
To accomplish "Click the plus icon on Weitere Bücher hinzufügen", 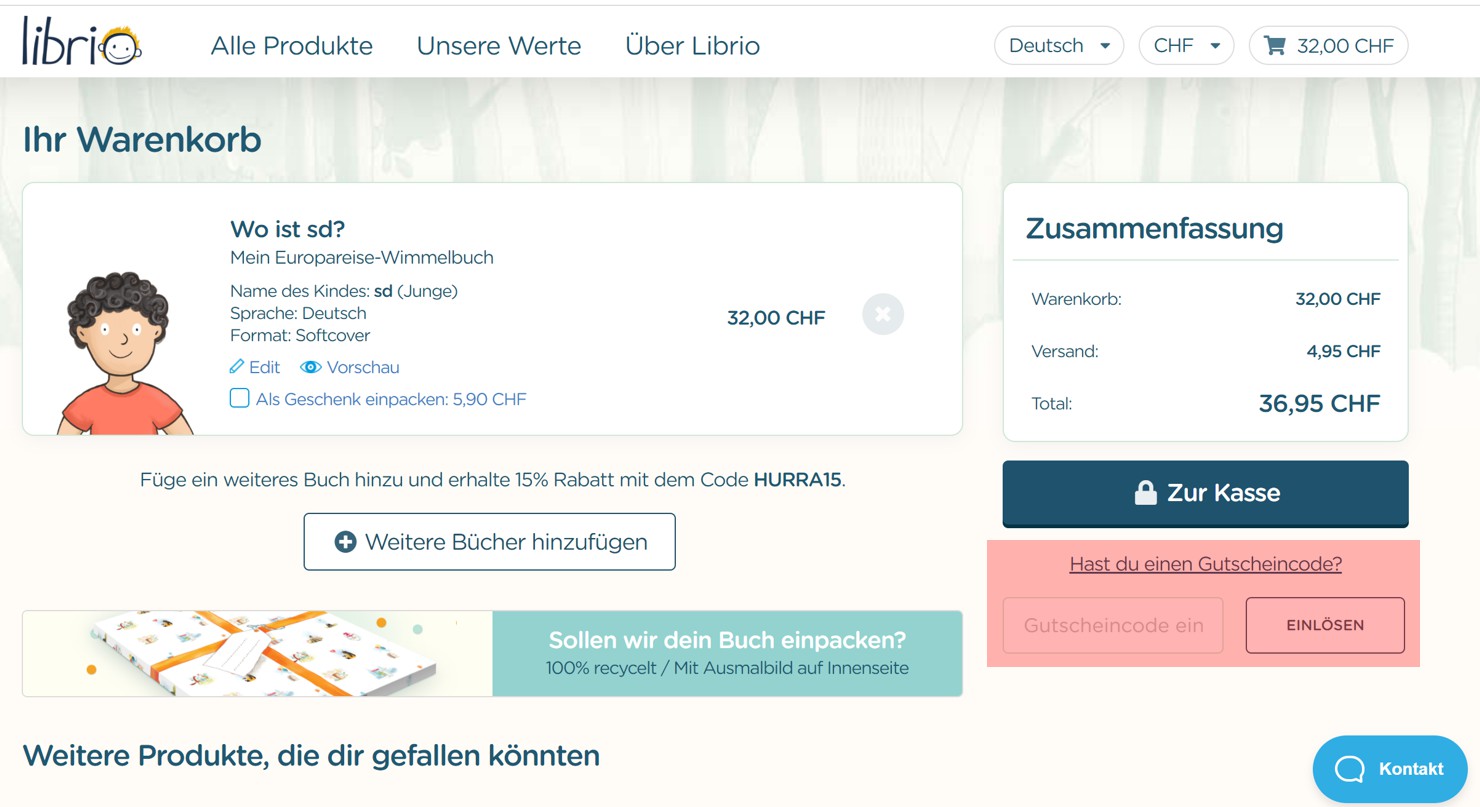I will coord(345,542).
